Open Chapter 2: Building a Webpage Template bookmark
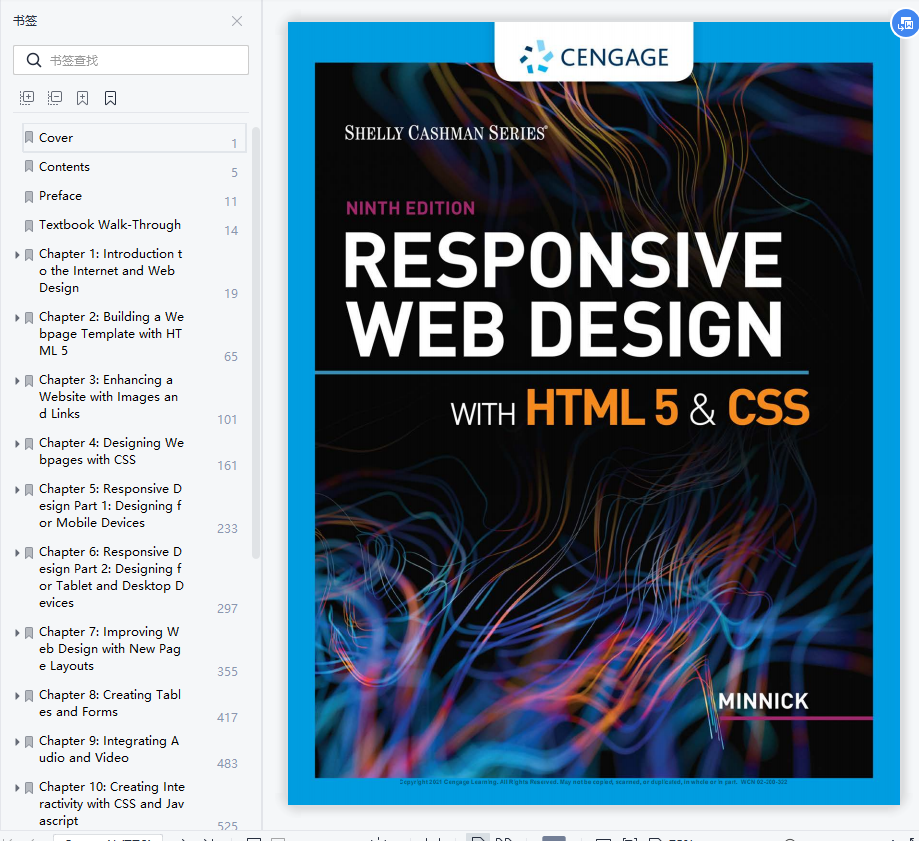919x841 pixels. point(111,333)
